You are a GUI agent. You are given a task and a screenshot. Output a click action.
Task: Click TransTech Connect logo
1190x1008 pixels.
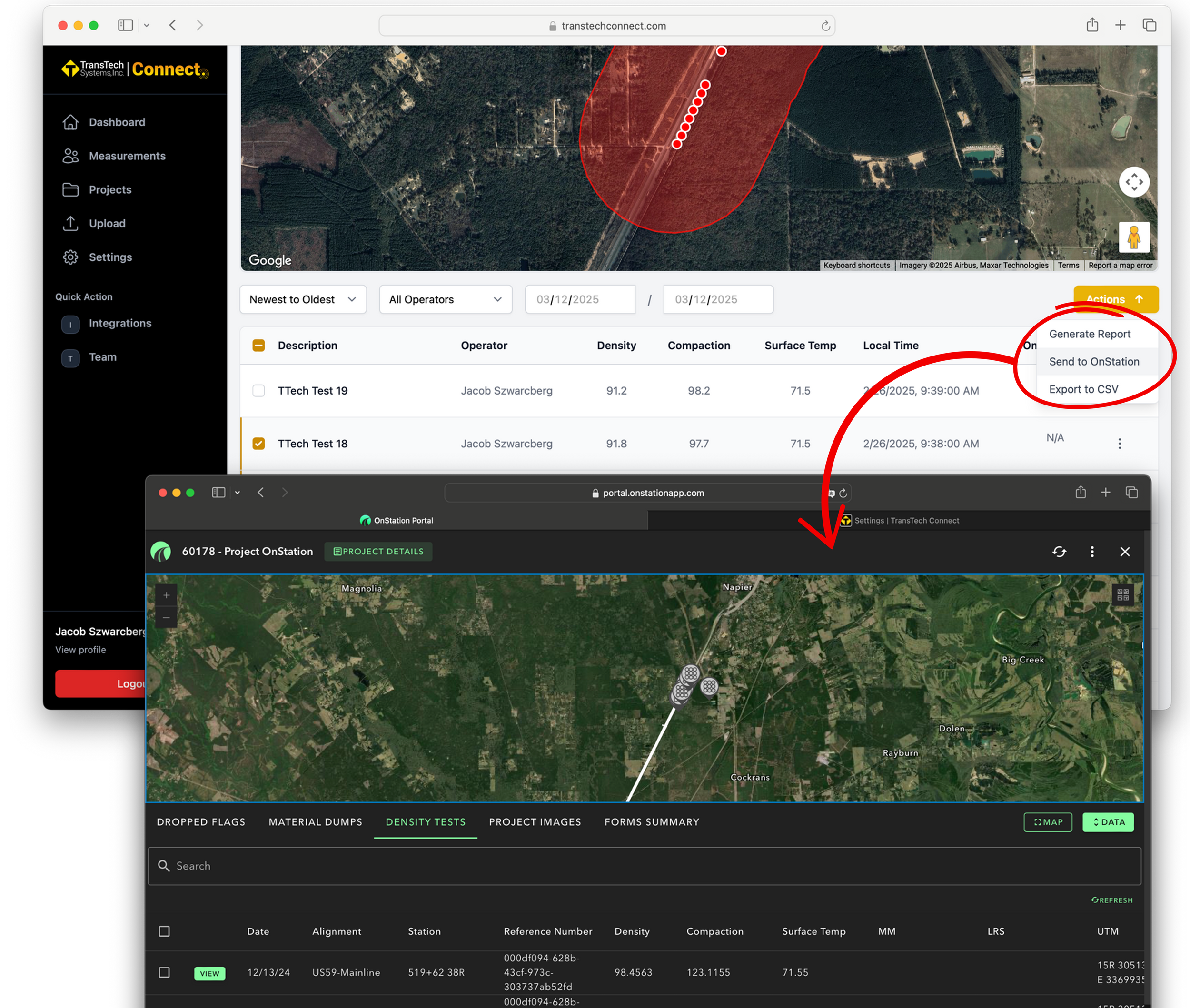[135, 69]
